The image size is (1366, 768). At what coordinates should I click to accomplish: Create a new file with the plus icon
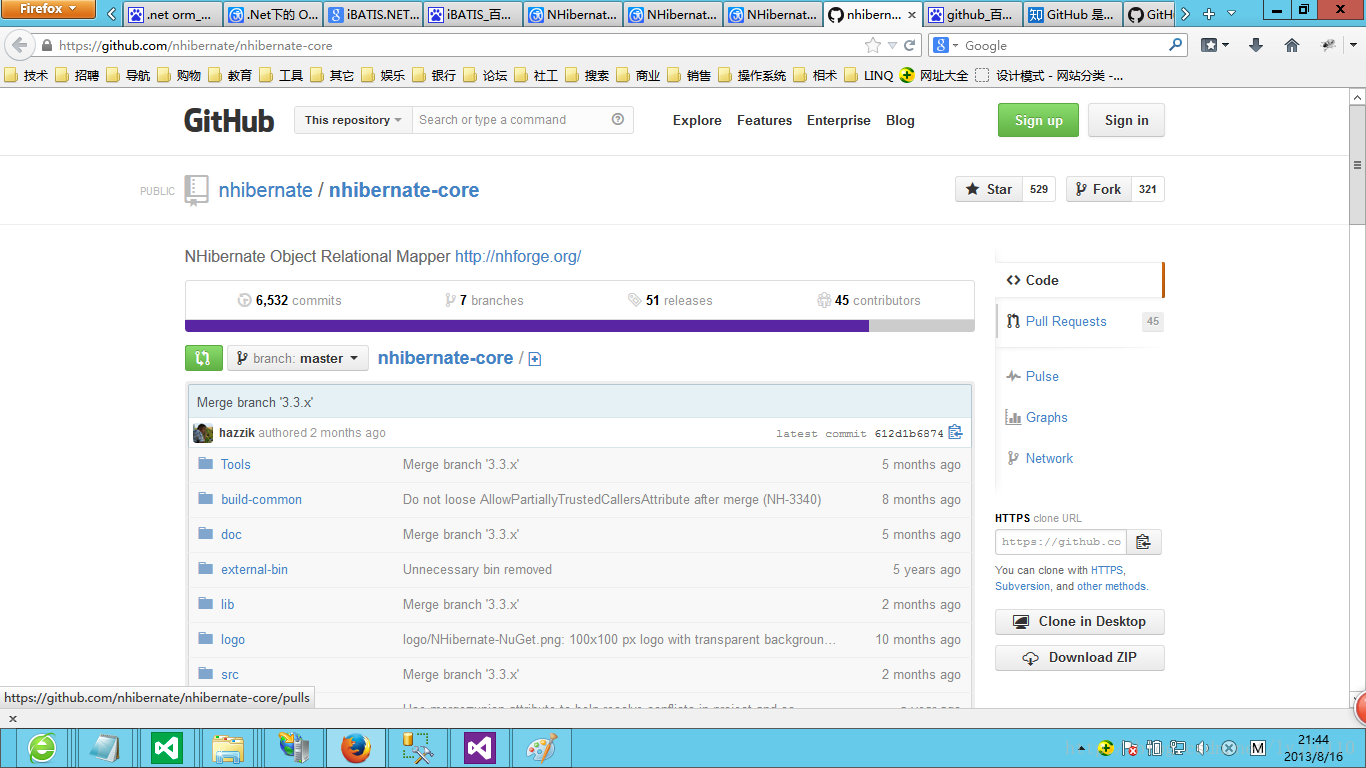[x=535, y=359]
